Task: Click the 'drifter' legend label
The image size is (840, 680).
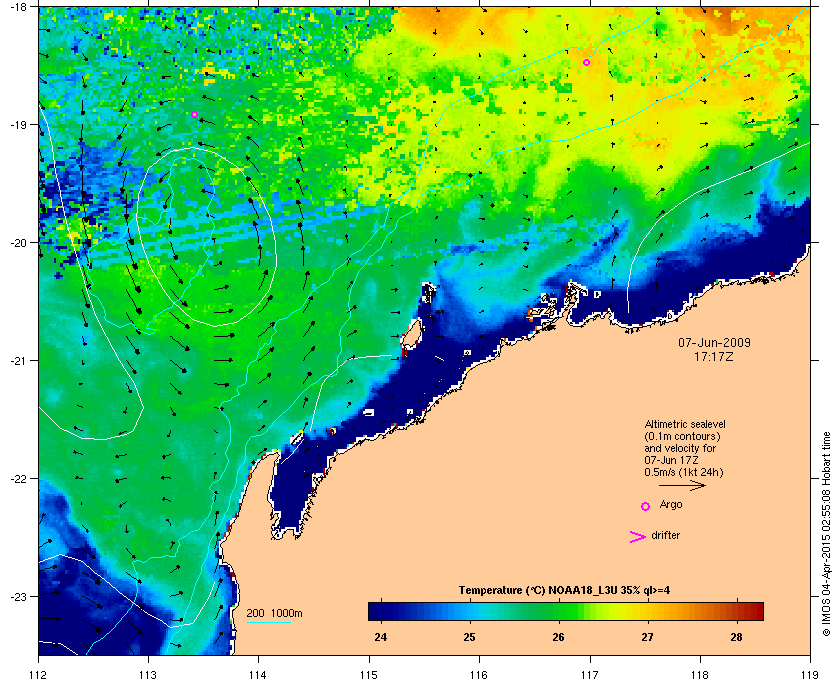Action: [x=665, y=535]
